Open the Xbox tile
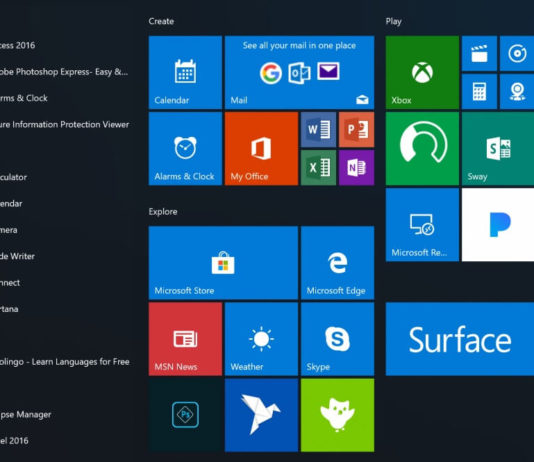The width and height of the screenshot is (534, 462). point(422,73)
